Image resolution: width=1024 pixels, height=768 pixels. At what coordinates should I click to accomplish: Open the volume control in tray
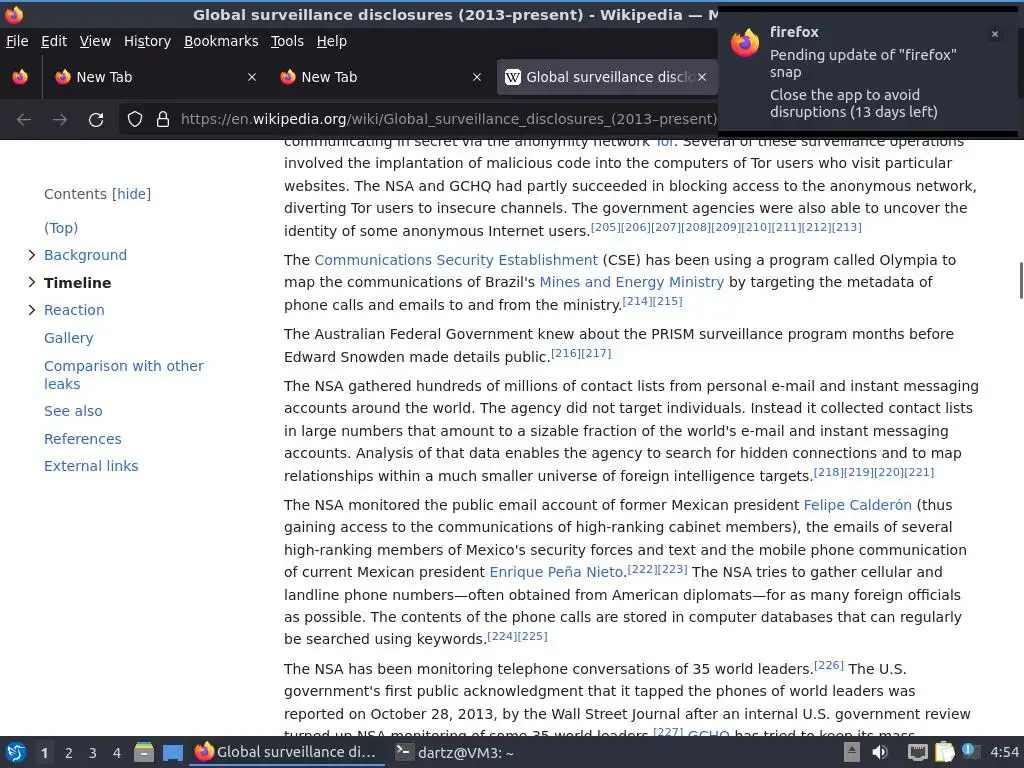pyautogui.click(x=880, y=752)
